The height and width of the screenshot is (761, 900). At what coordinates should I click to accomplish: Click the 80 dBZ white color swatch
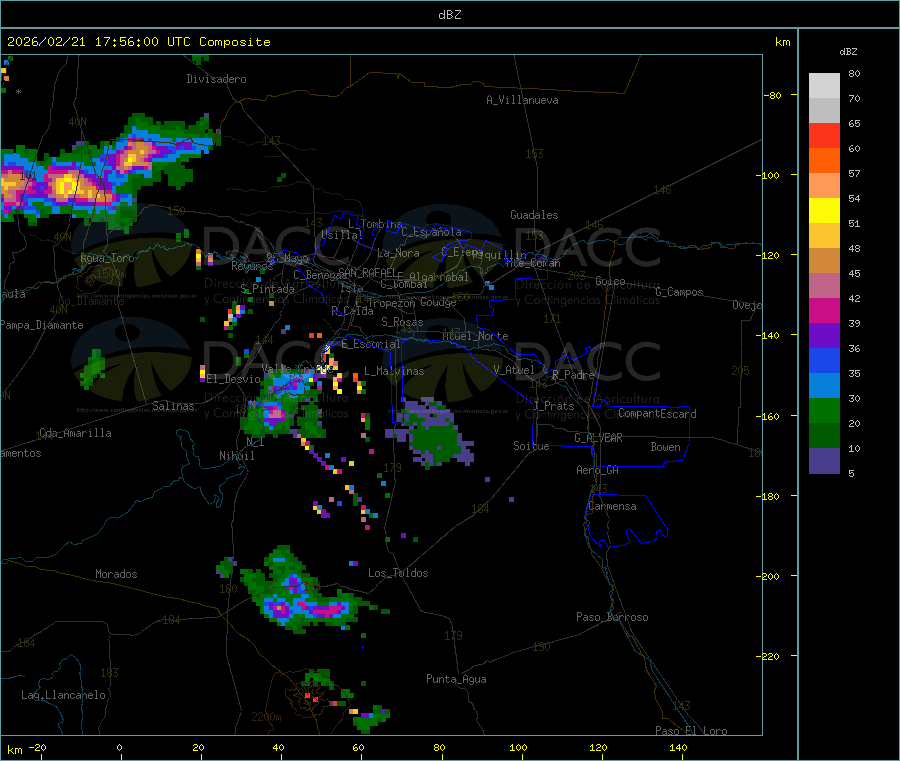coord(824,86)
